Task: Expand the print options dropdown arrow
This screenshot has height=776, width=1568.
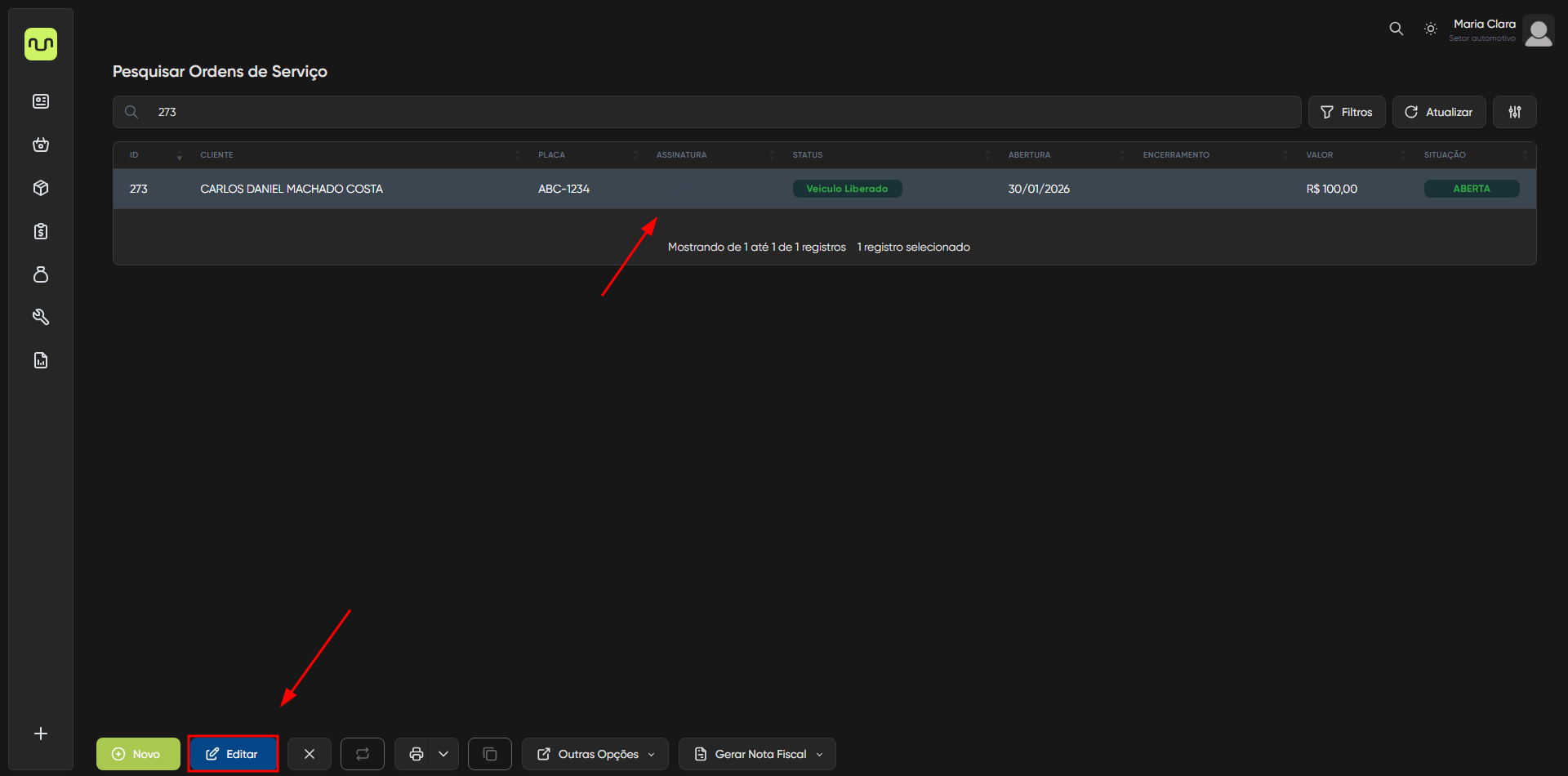Action: (443, 754)
